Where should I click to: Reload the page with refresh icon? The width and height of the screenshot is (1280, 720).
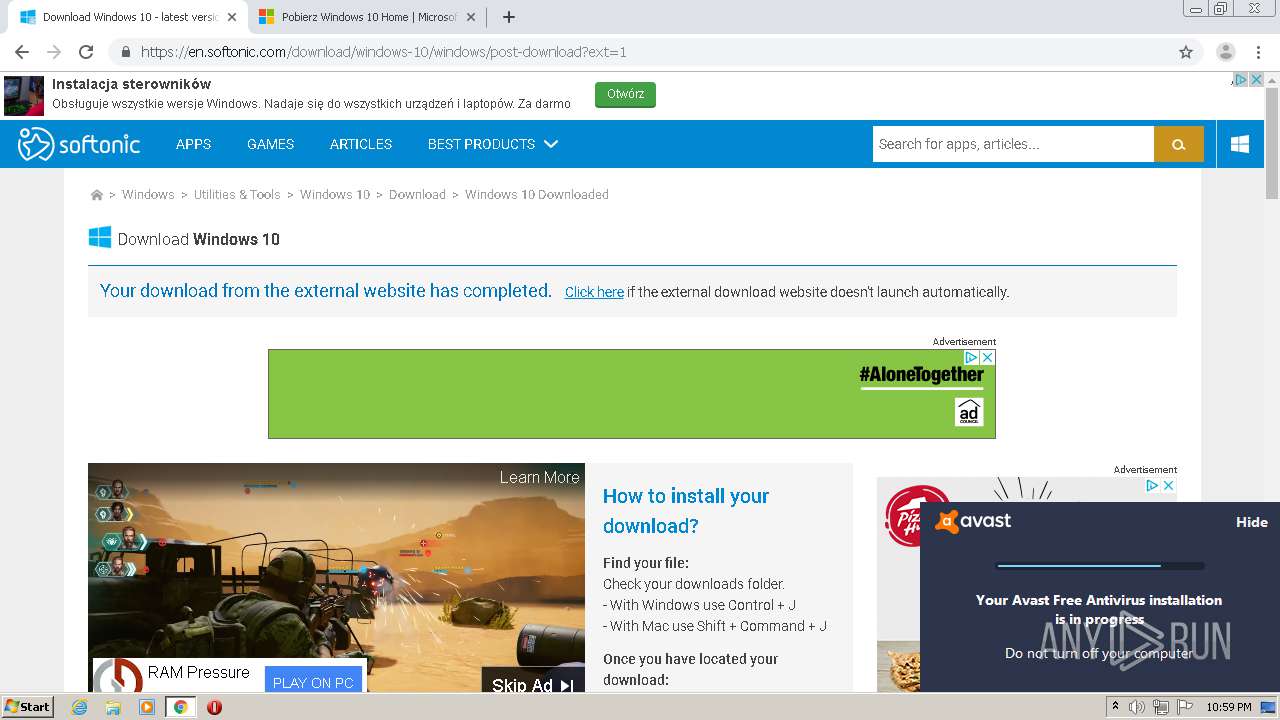86,52
